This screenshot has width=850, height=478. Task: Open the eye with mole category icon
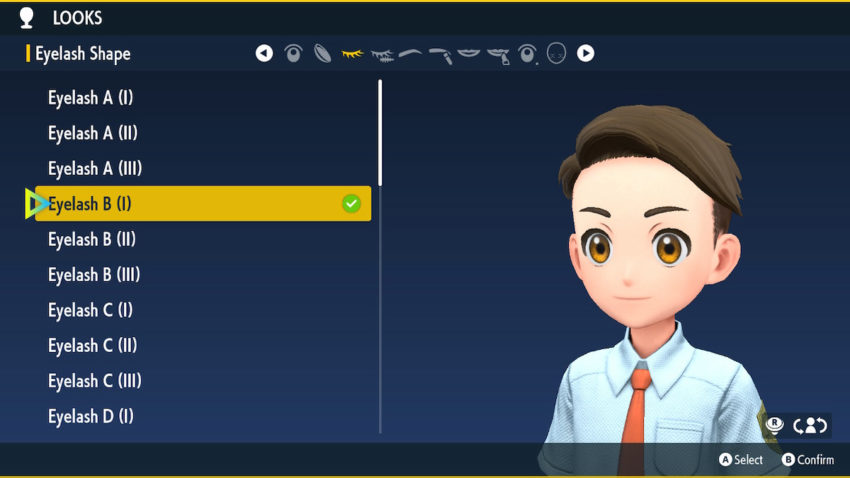click(x=527, y=54)
